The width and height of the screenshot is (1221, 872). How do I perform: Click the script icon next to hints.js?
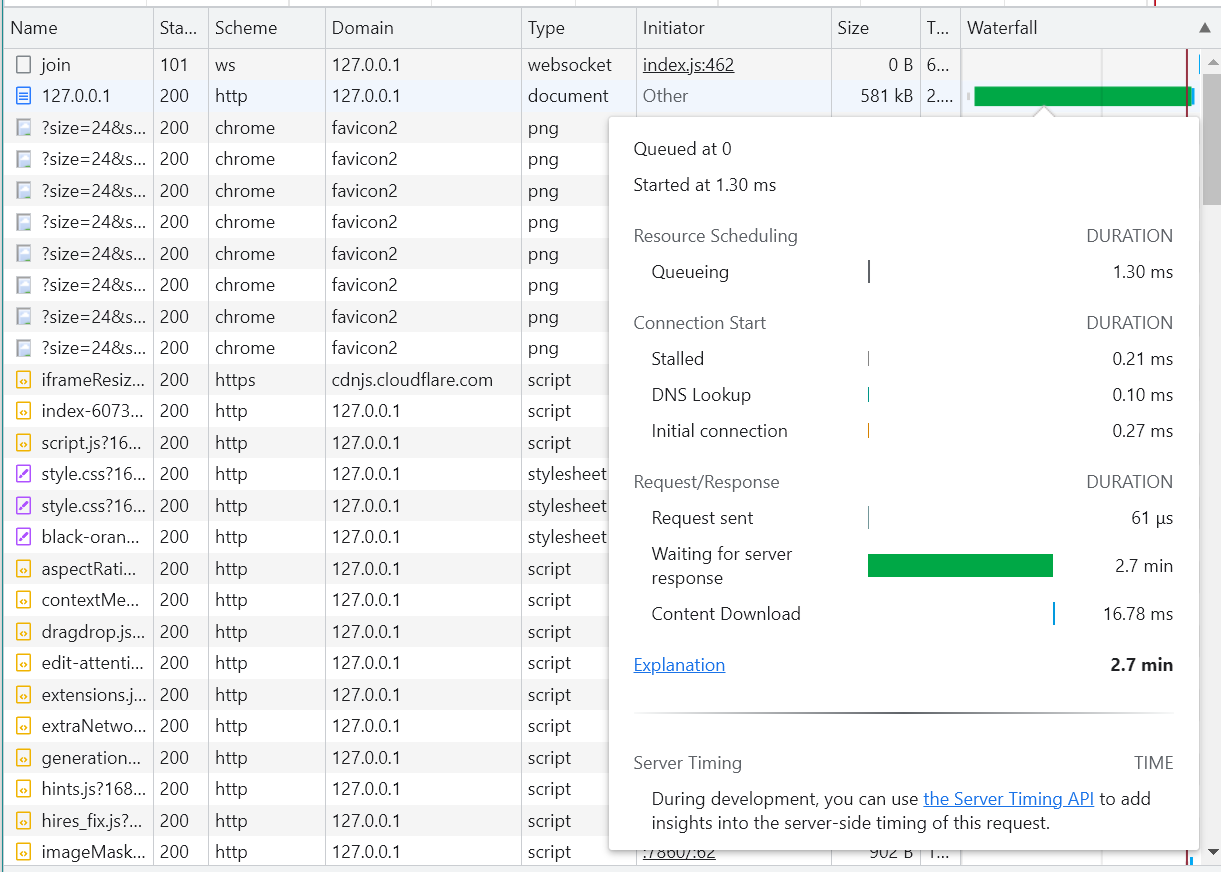click(x=22, y=789)
